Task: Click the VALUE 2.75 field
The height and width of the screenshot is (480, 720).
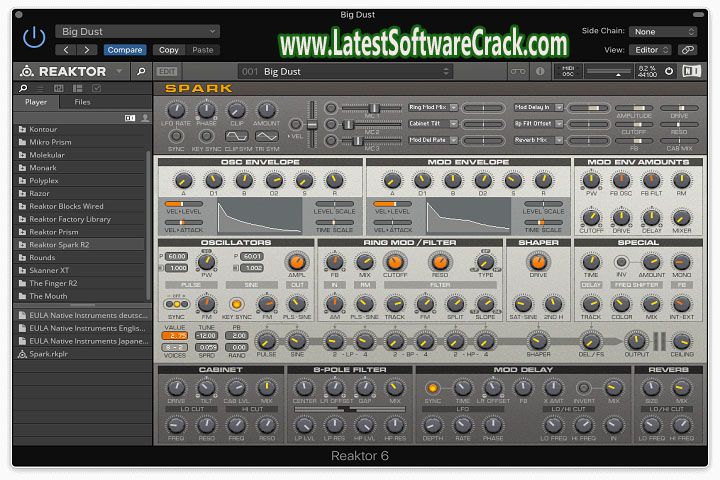Action: (x=174, y=336)
